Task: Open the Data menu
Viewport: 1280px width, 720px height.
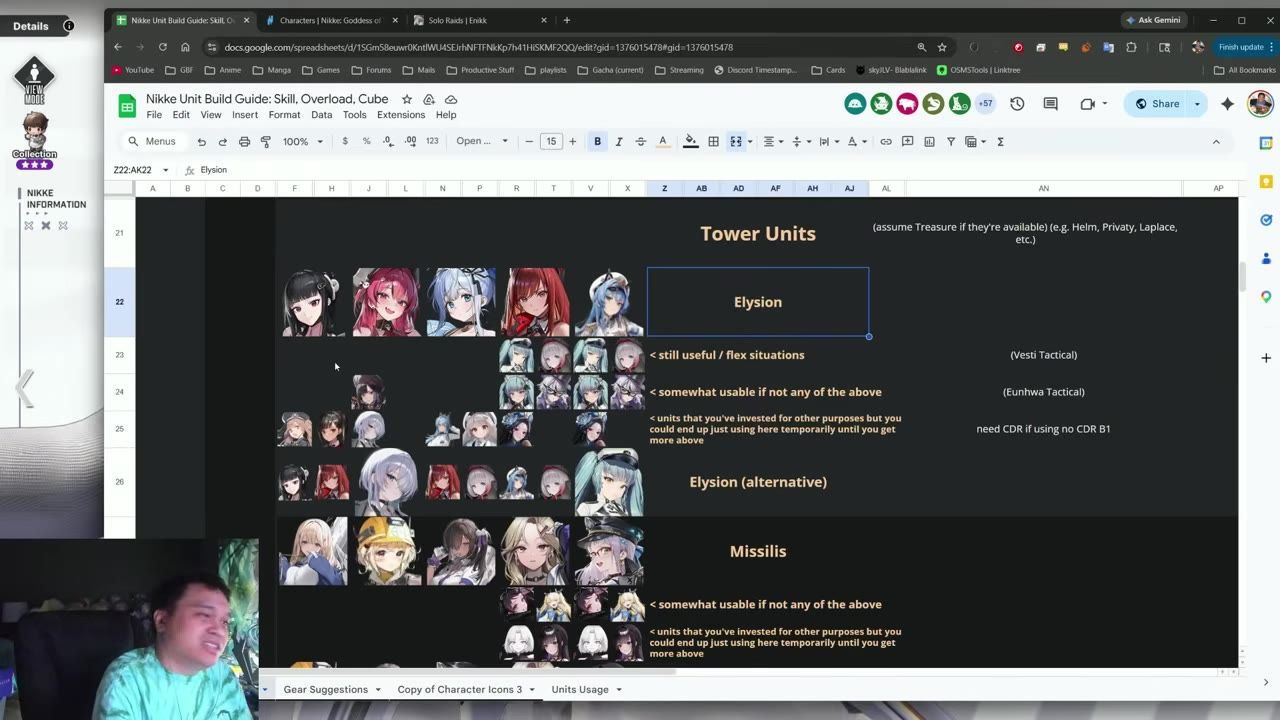Action: tap(321, 115)
